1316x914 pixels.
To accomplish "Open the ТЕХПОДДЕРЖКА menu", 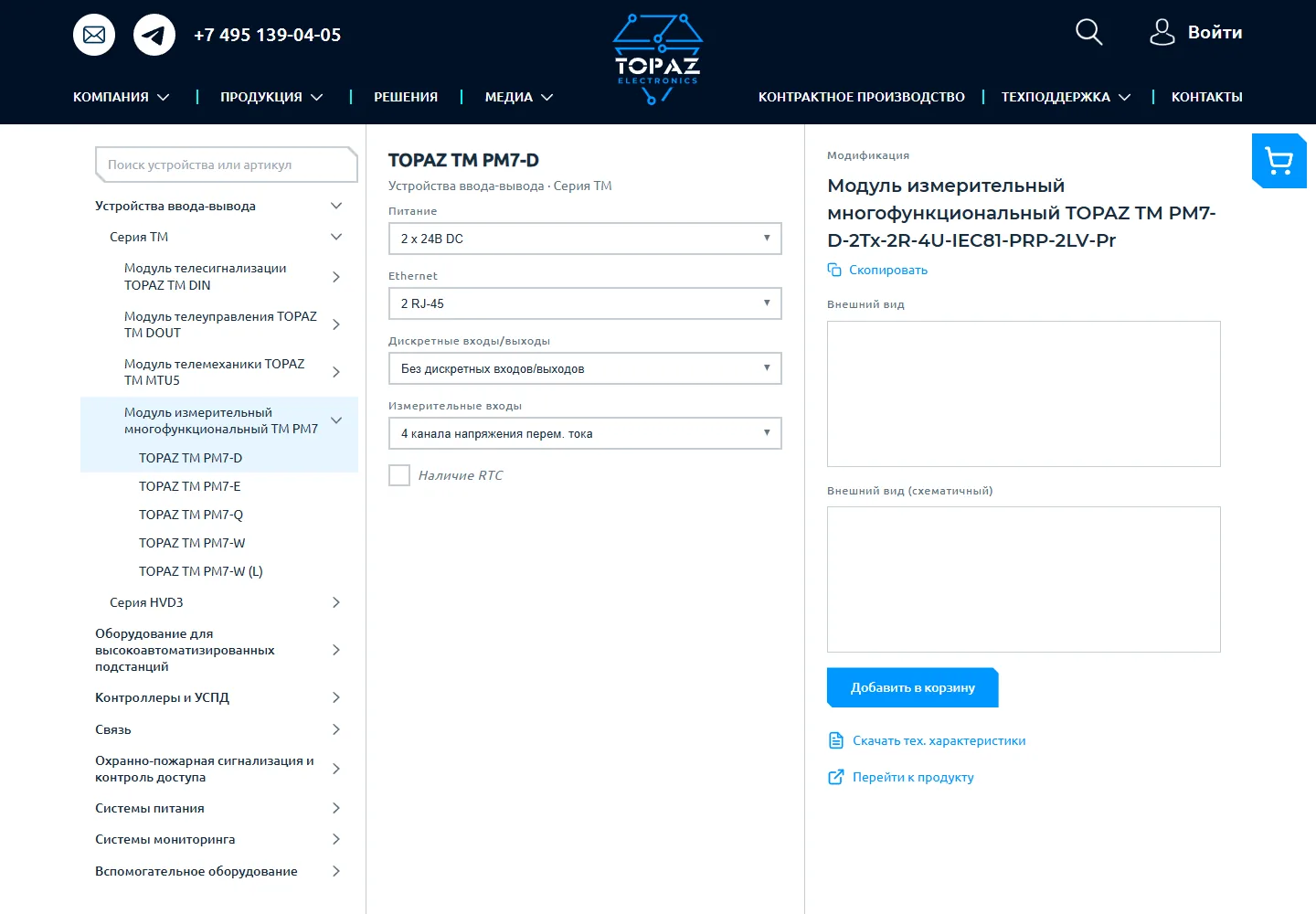I will pyautogui.click(x=1067, y=97).
